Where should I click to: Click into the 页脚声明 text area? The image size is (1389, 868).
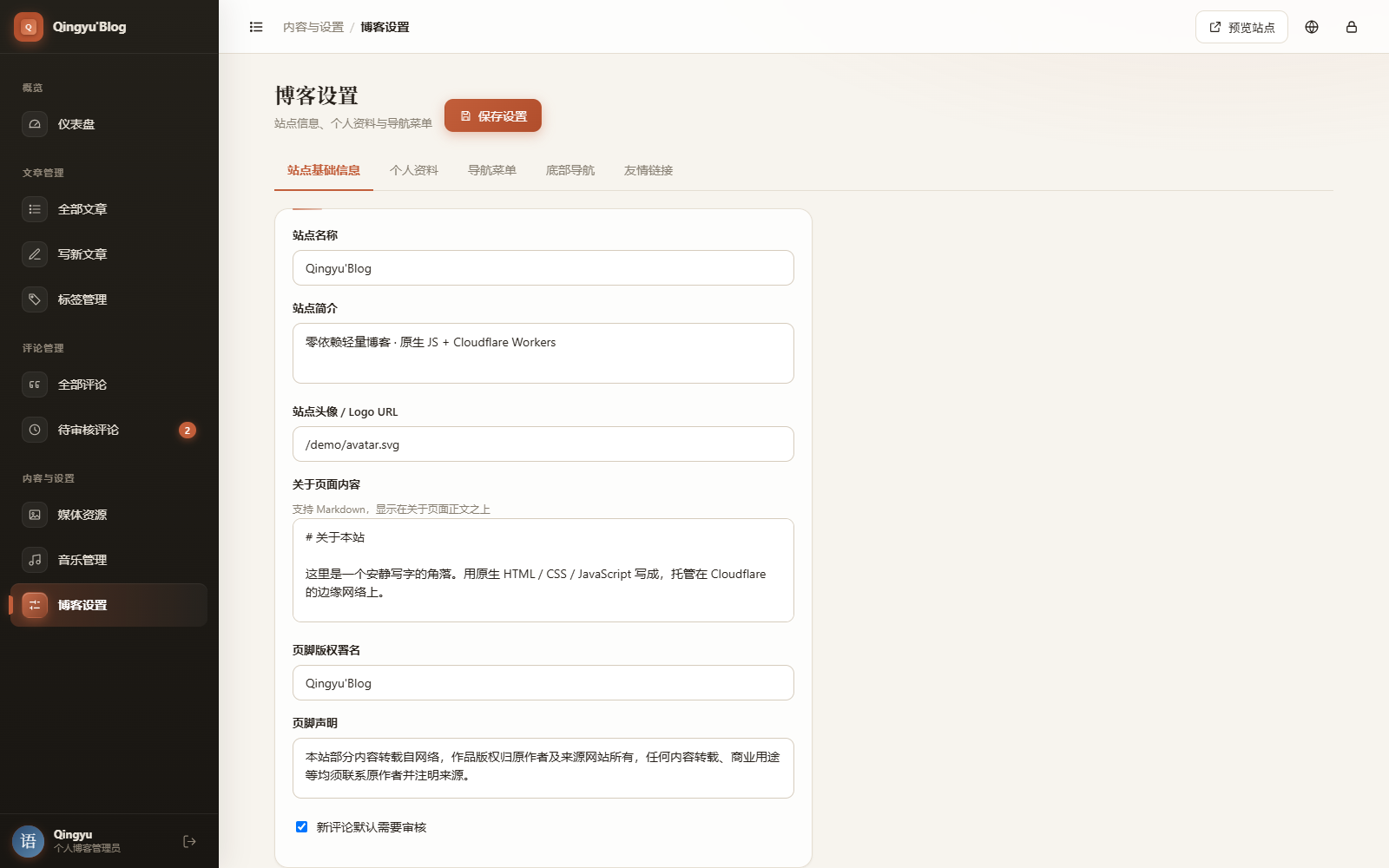543,768
